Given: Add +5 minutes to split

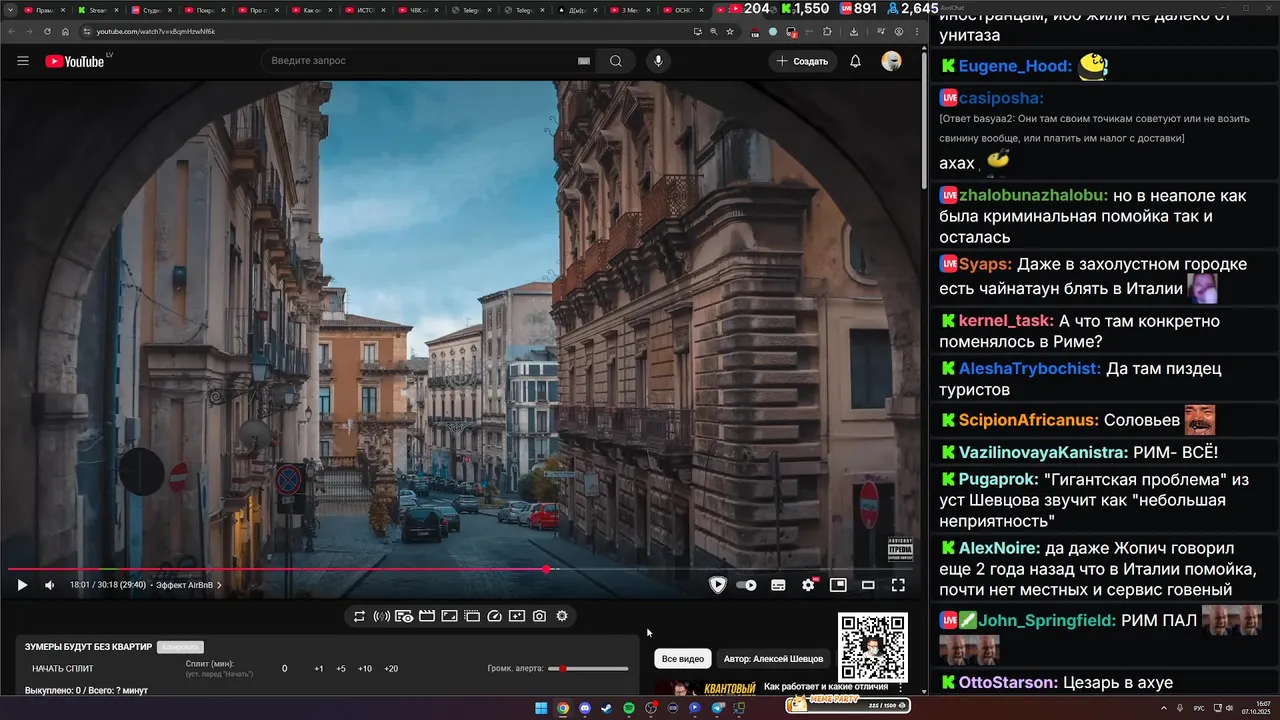Looking at the screenshot, I should (x=341, y=668).
